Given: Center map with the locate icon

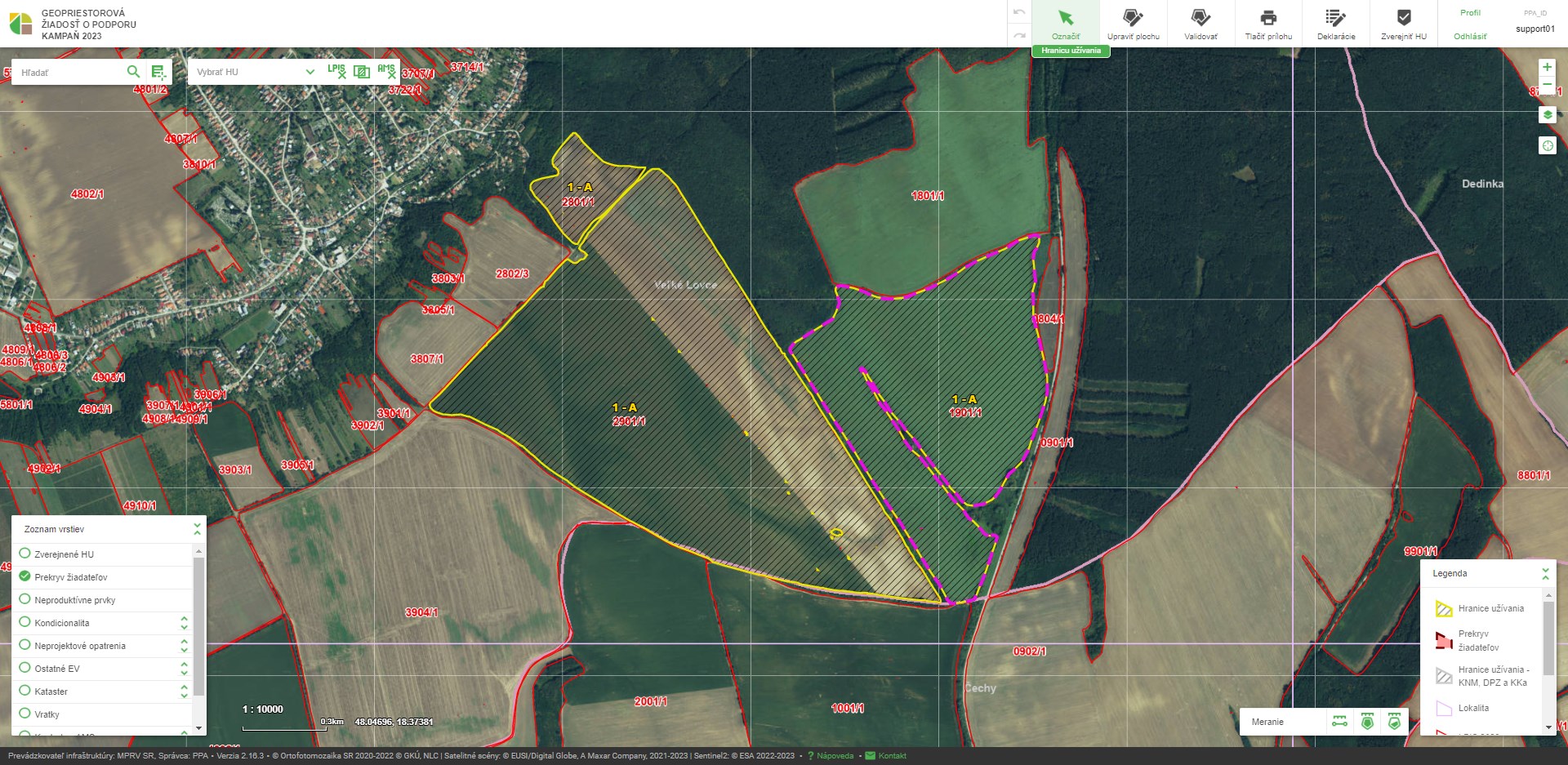Looking at the screenshot, I should [x=1547, y=145].
